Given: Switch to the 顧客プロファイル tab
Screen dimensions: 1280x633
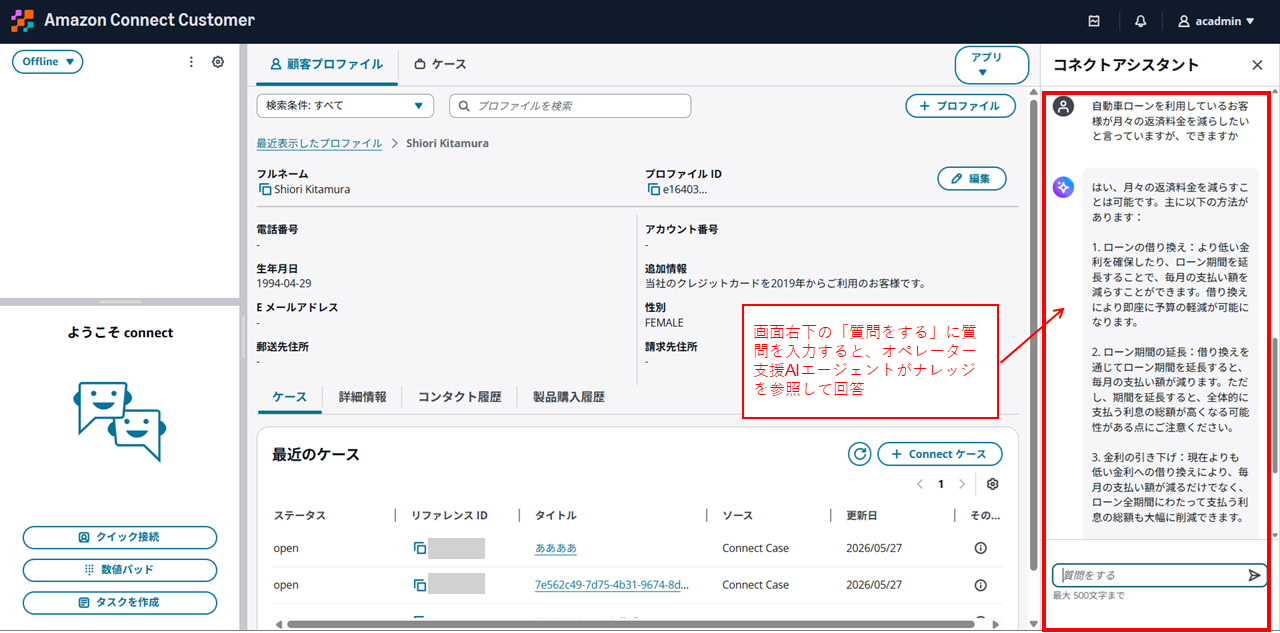Looking at the screenshot, I should pyautogui.click(x=326, y=64).
